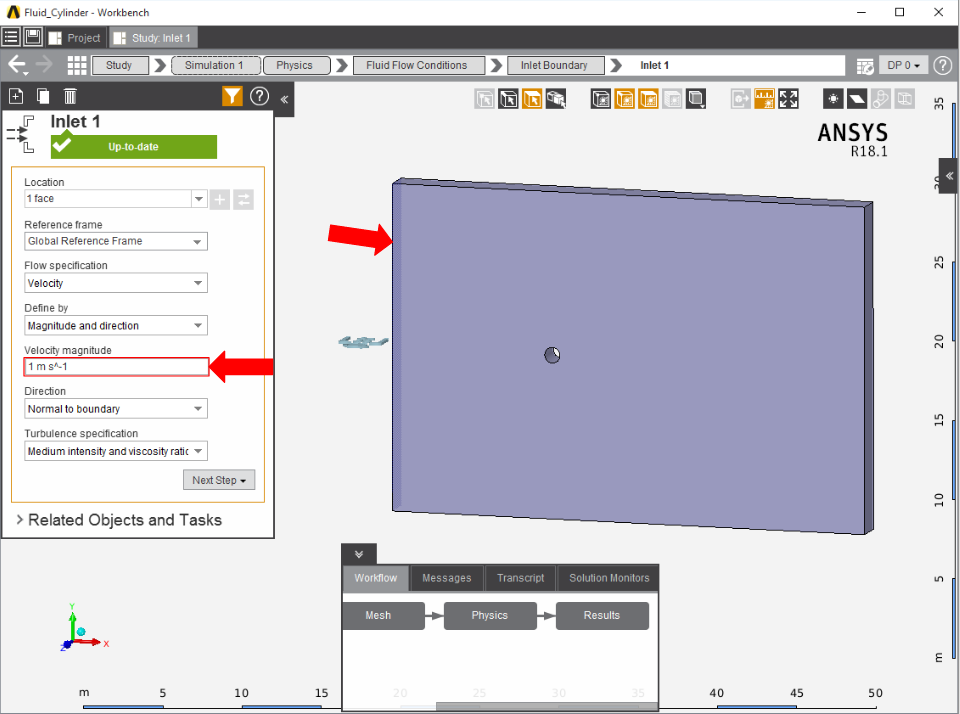Click the XYZ axis triad
This screenshot has width=960, height=714.
click(84, 628)
